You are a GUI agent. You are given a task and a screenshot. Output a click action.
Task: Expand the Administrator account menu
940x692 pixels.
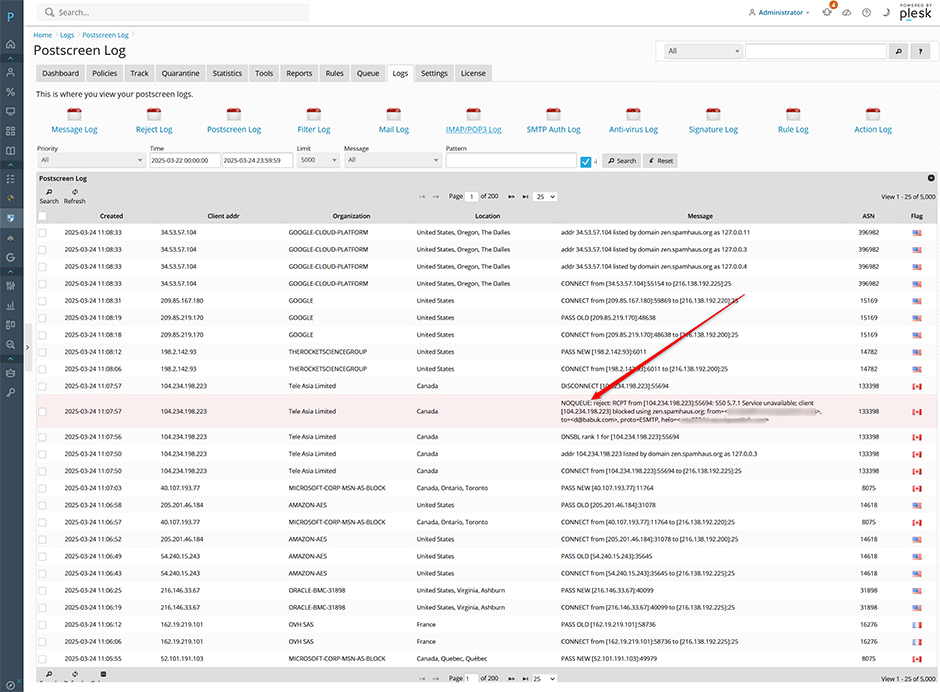(x=779, y=13)
